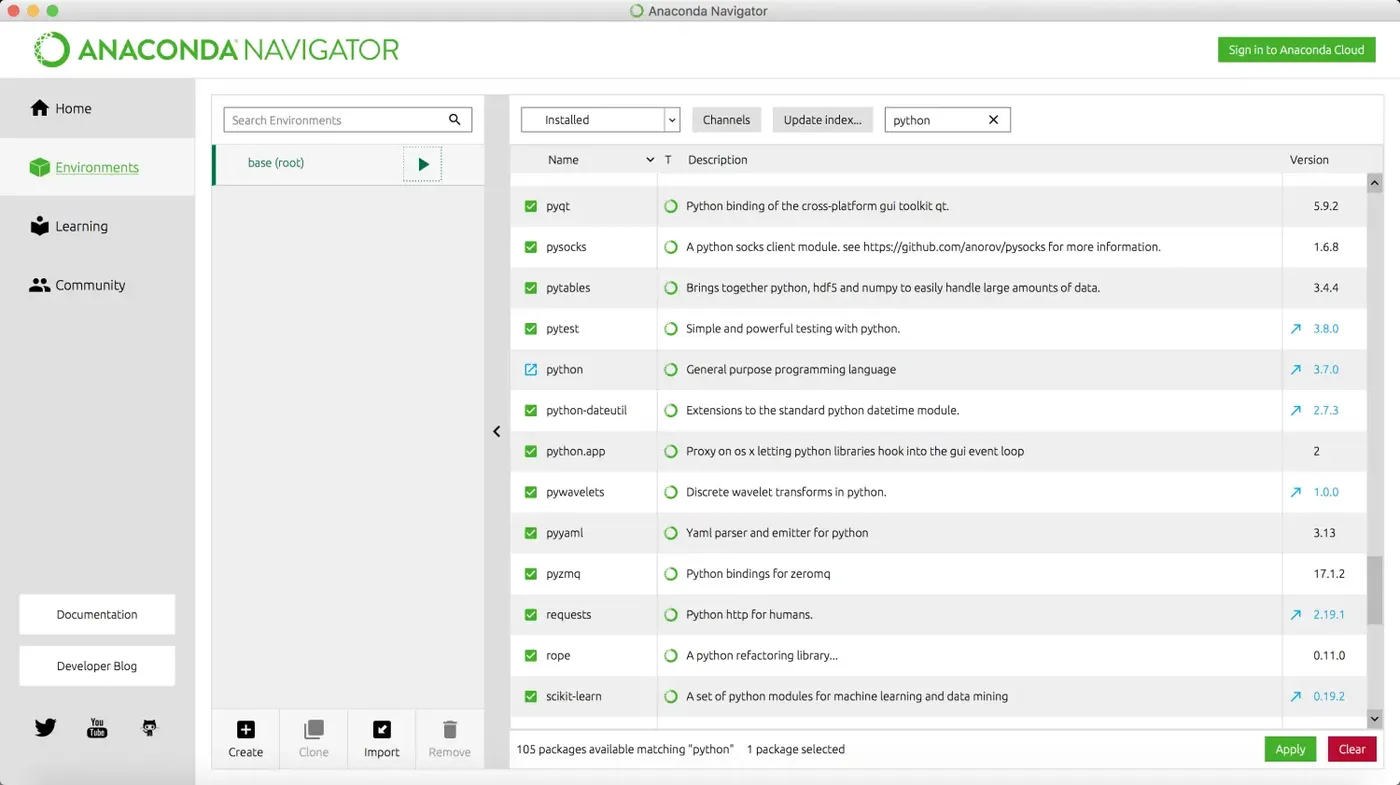Toggle the python package upgrade mark
1400x785 pixels.
(x=531, y=369)
